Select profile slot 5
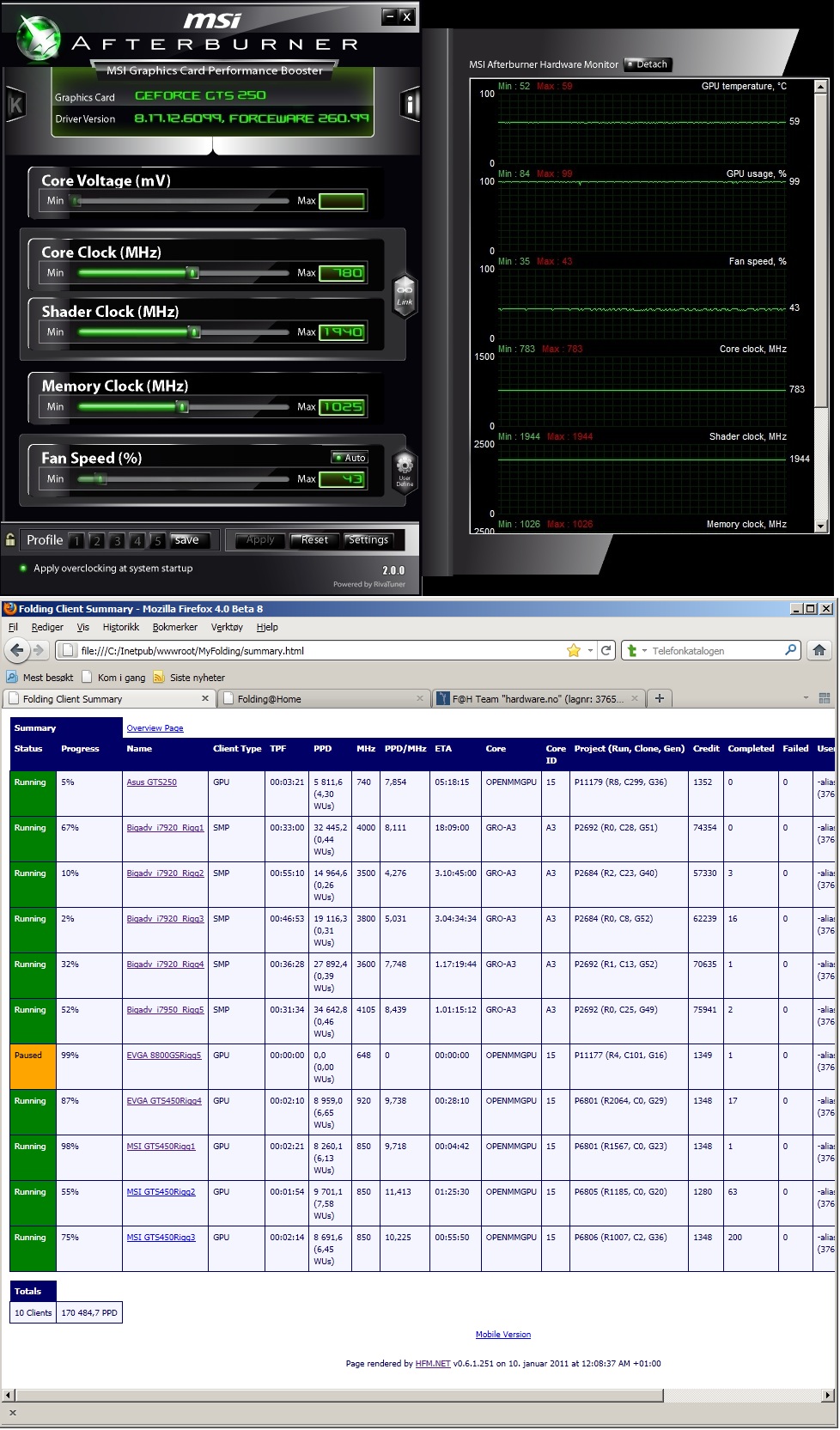The width and height of the screenshot is (840, 1430). pyautogui.click(x=156, y=540)
